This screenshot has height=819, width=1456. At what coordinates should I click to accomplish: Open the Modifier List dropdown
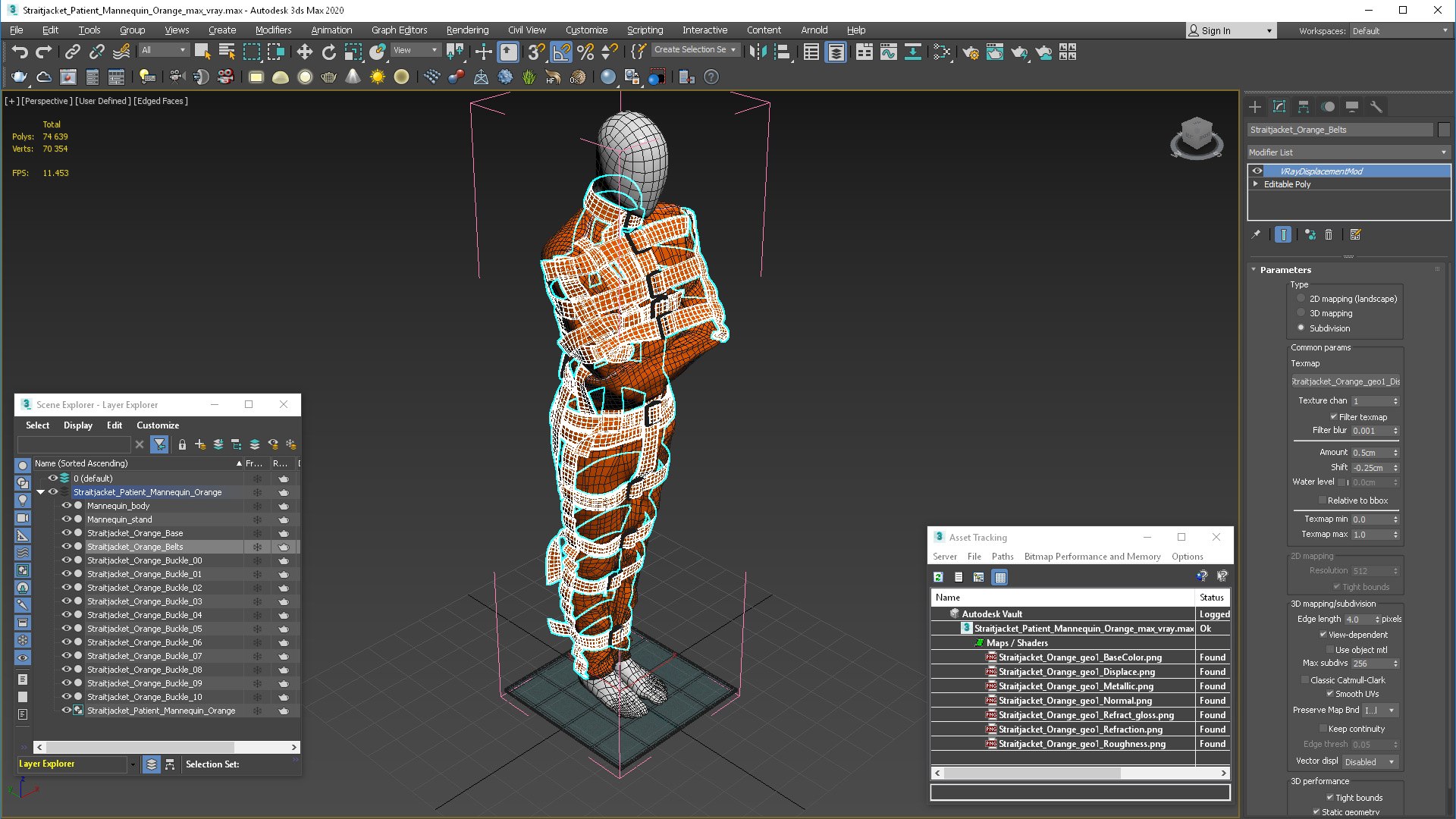point(1348,152)
